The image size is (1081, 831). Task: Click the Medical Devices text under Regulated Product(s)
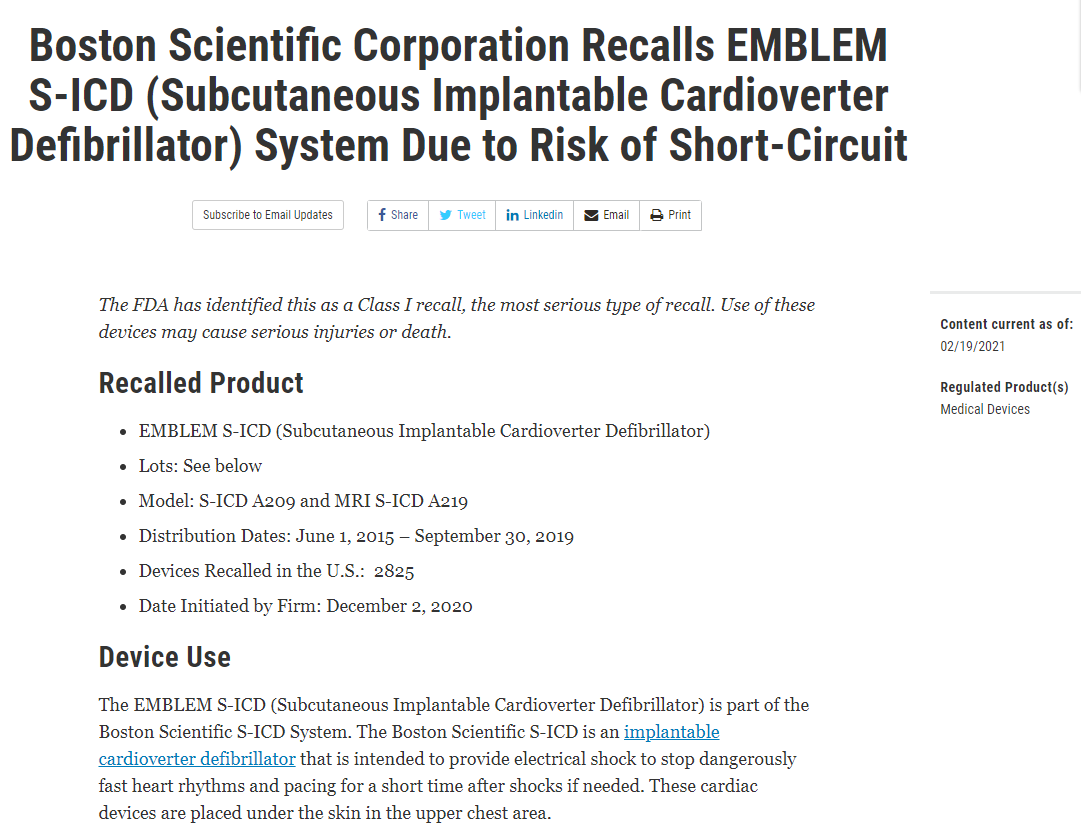985,409
